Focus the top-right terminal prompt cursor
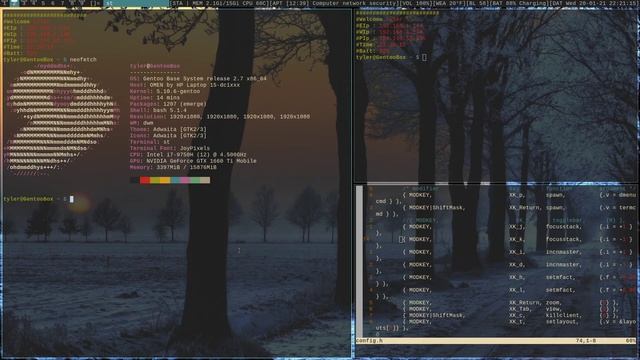This screenshot has height=360, width=640. (x=424, y=58)
